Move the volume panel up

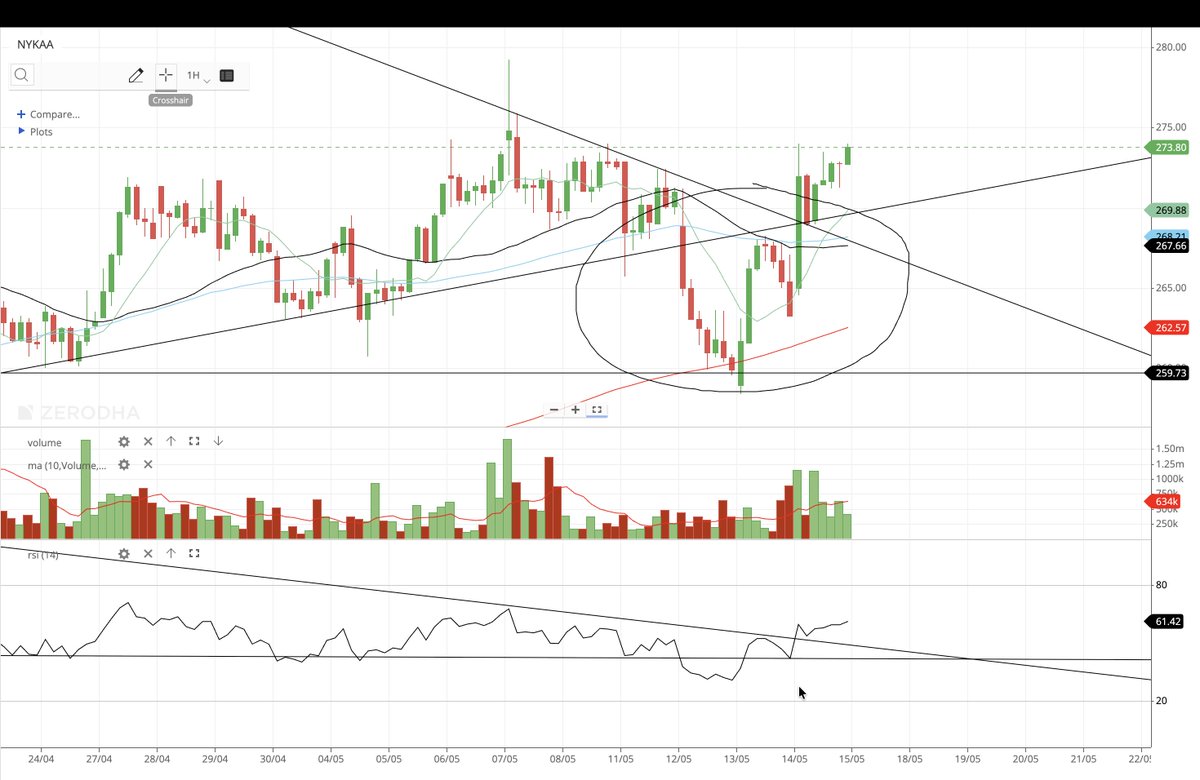171,441
